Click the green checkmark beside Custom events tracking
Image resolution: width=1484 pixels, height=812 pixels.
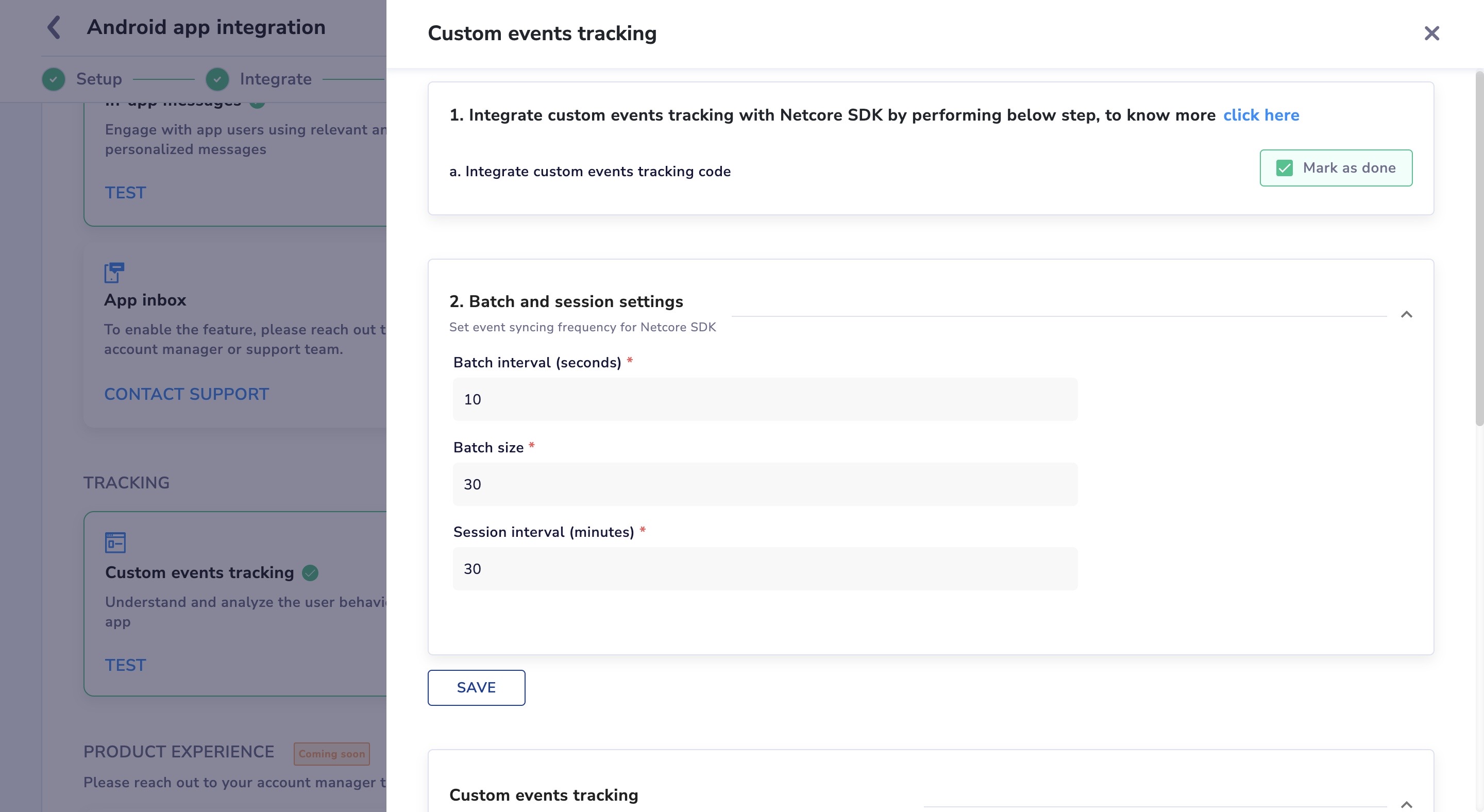(x=310, y=572)
